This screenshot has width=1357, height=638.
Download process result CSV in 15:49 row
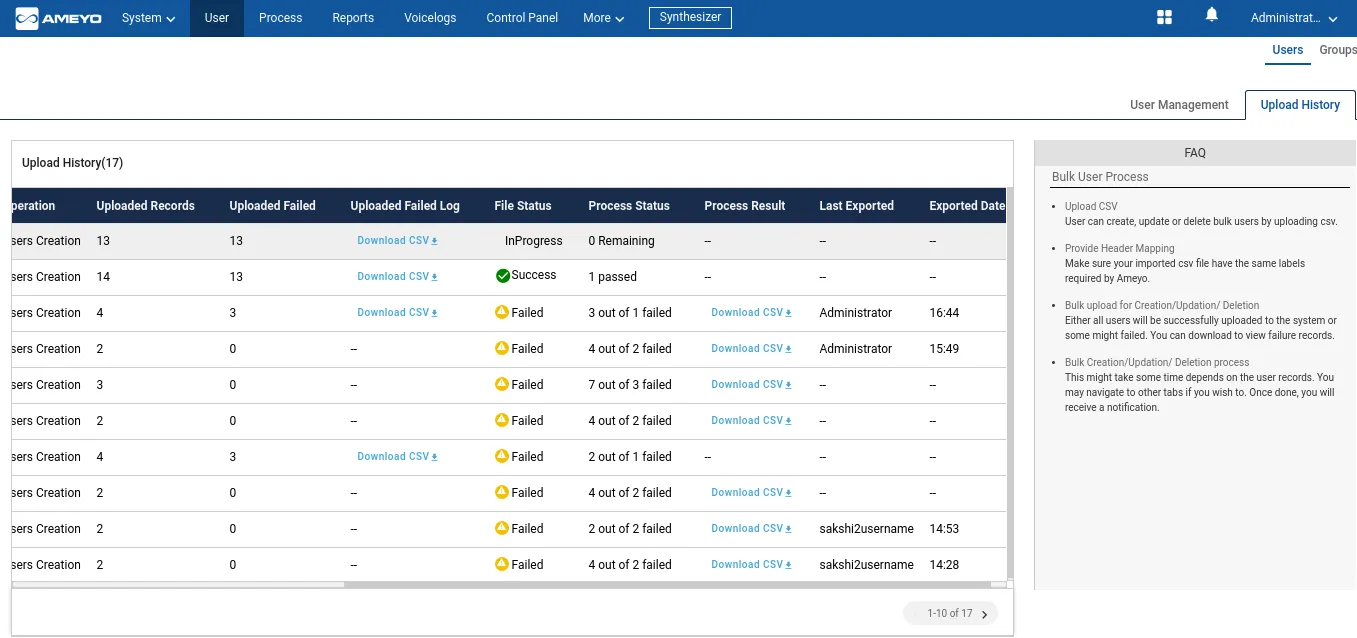pos(751,349)
